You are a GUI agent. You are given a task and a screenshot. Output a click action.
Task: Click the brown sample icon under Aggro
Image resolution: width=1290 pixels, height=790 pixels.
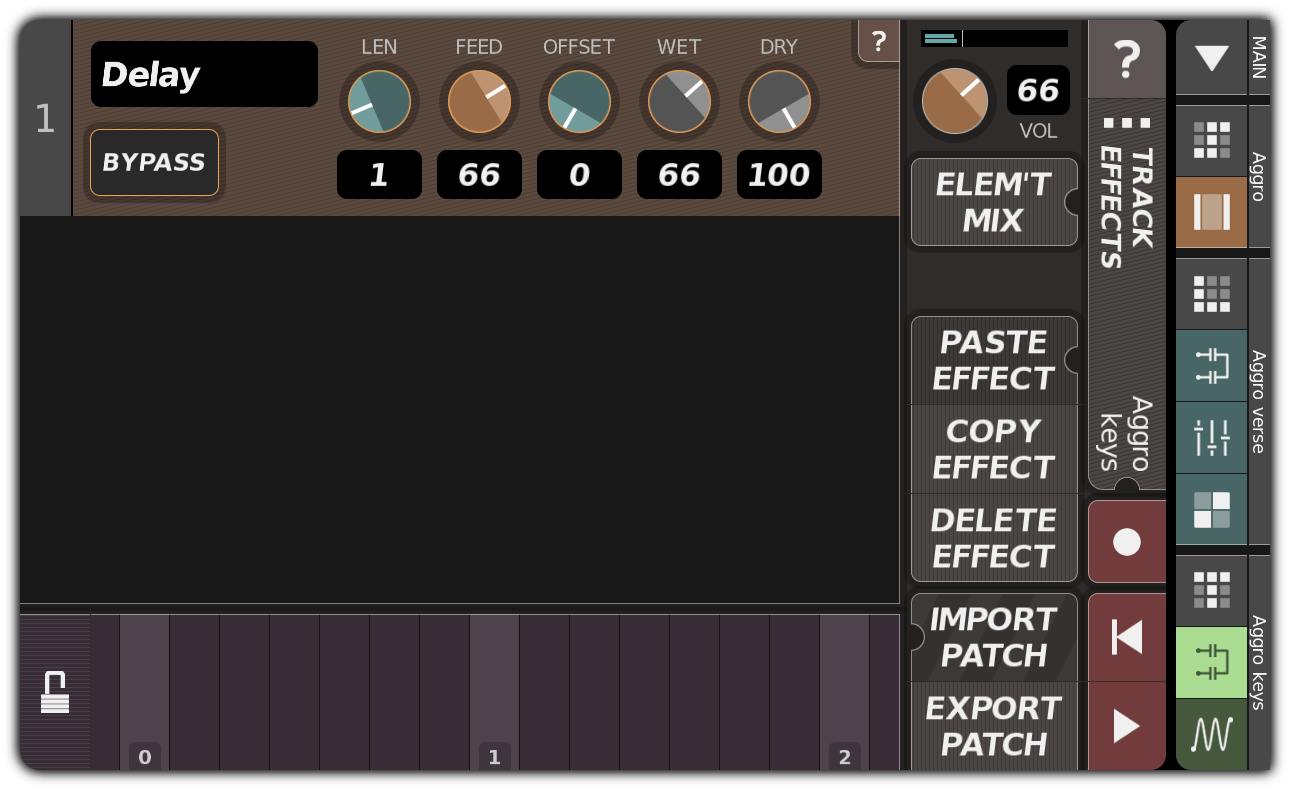coord(1211,212)
